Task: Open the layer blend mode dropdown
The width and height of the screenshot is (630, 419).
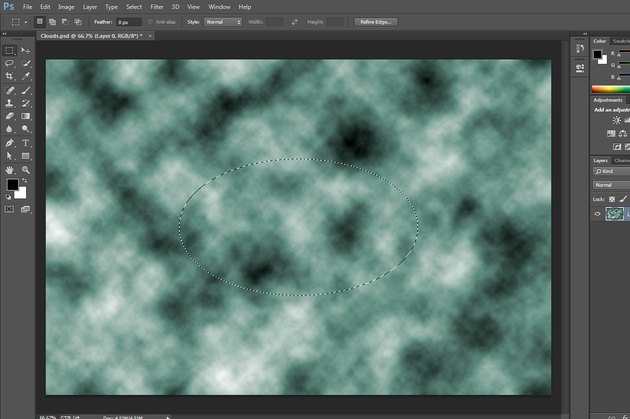Action: click(x=612, y=185)
